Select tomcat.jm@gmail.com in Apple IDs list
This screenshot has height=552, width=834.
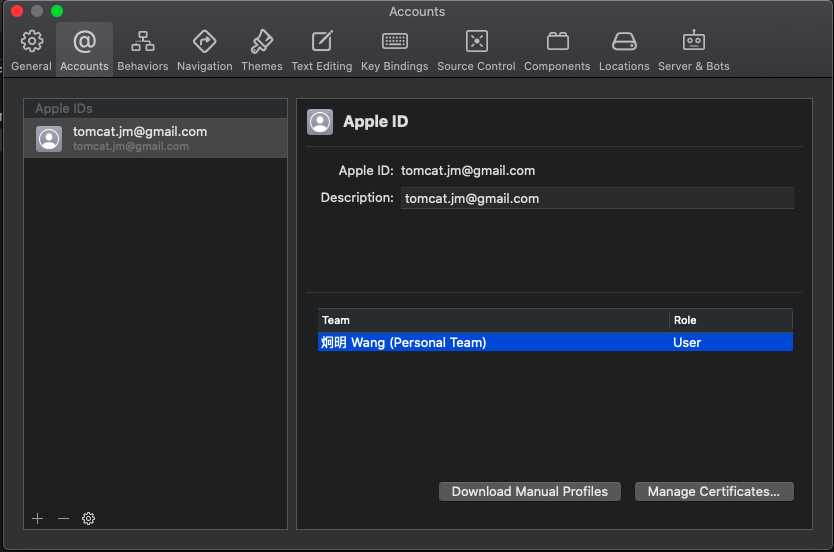point(155,138)
